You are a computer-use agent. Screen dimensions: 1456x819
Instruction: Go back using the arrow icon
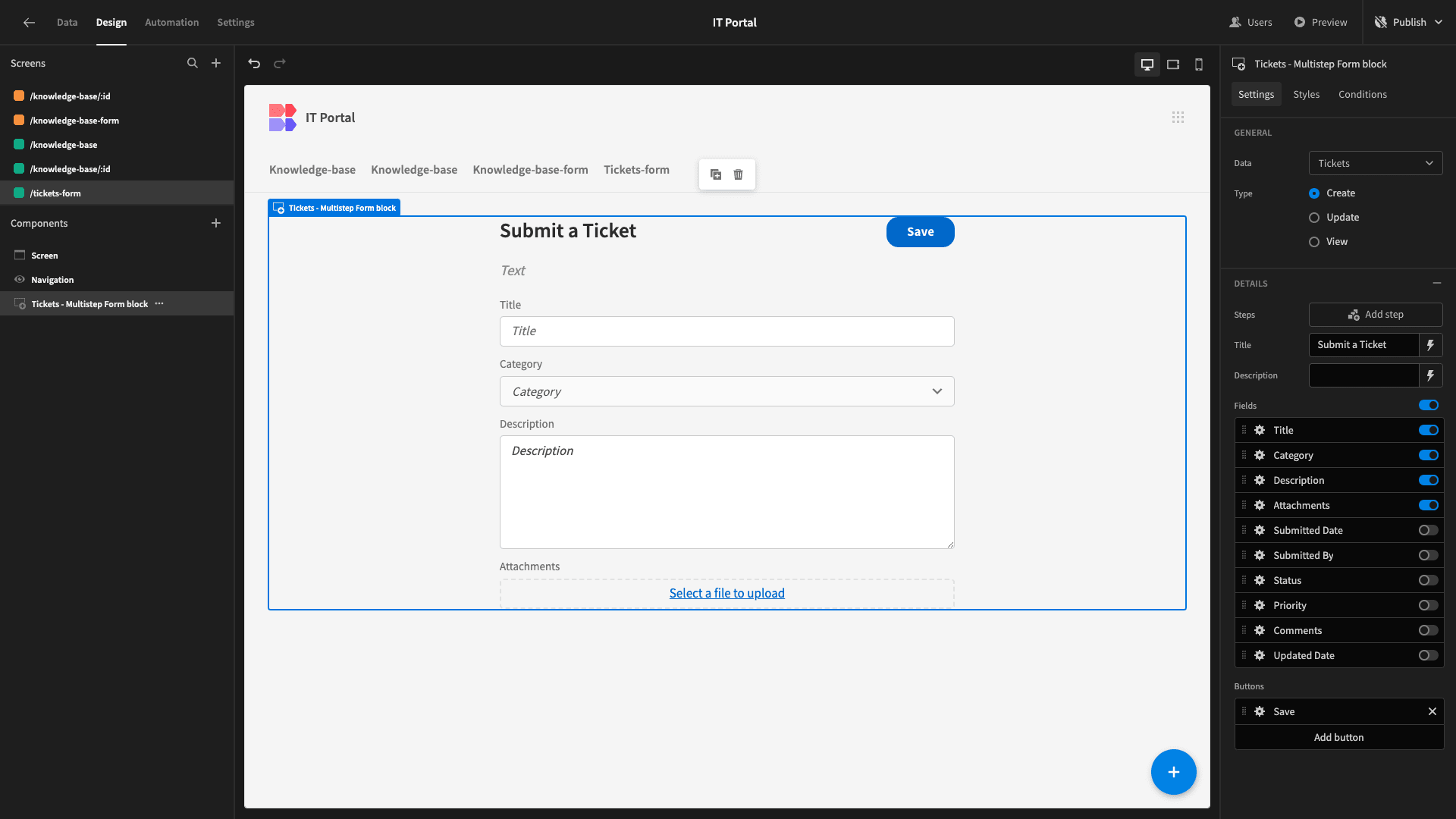click(x=29, y=22)
